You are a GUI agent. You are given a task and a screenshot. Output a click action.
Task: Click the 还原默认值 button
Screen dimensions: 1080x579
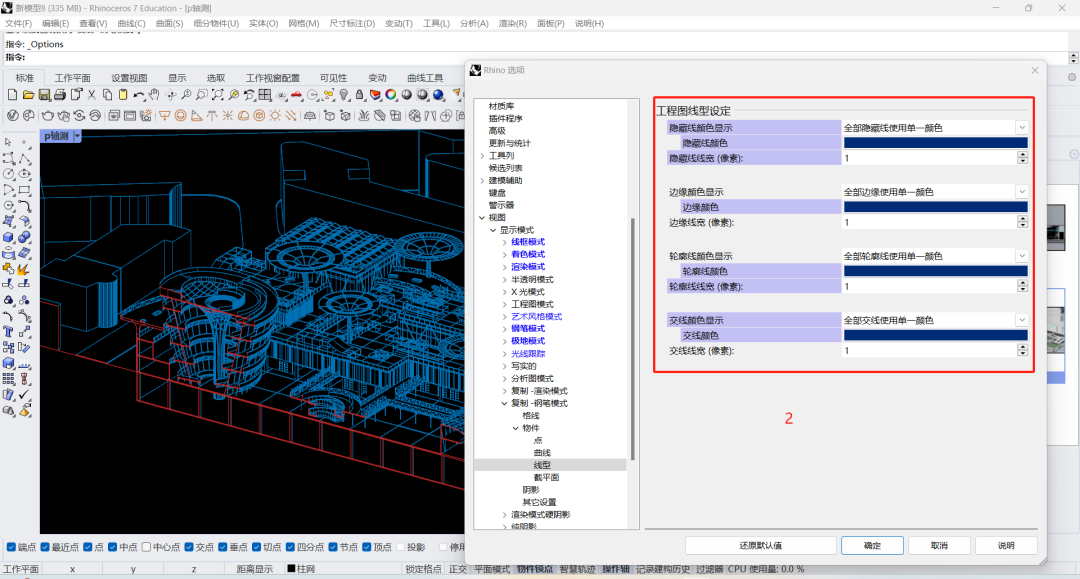pos(760,545)
